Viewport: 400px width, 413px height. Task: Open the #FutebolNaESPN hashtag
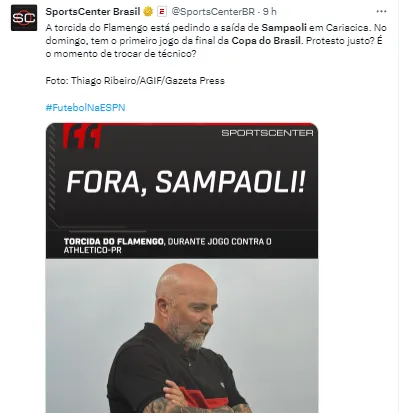(x=85, y=108)
